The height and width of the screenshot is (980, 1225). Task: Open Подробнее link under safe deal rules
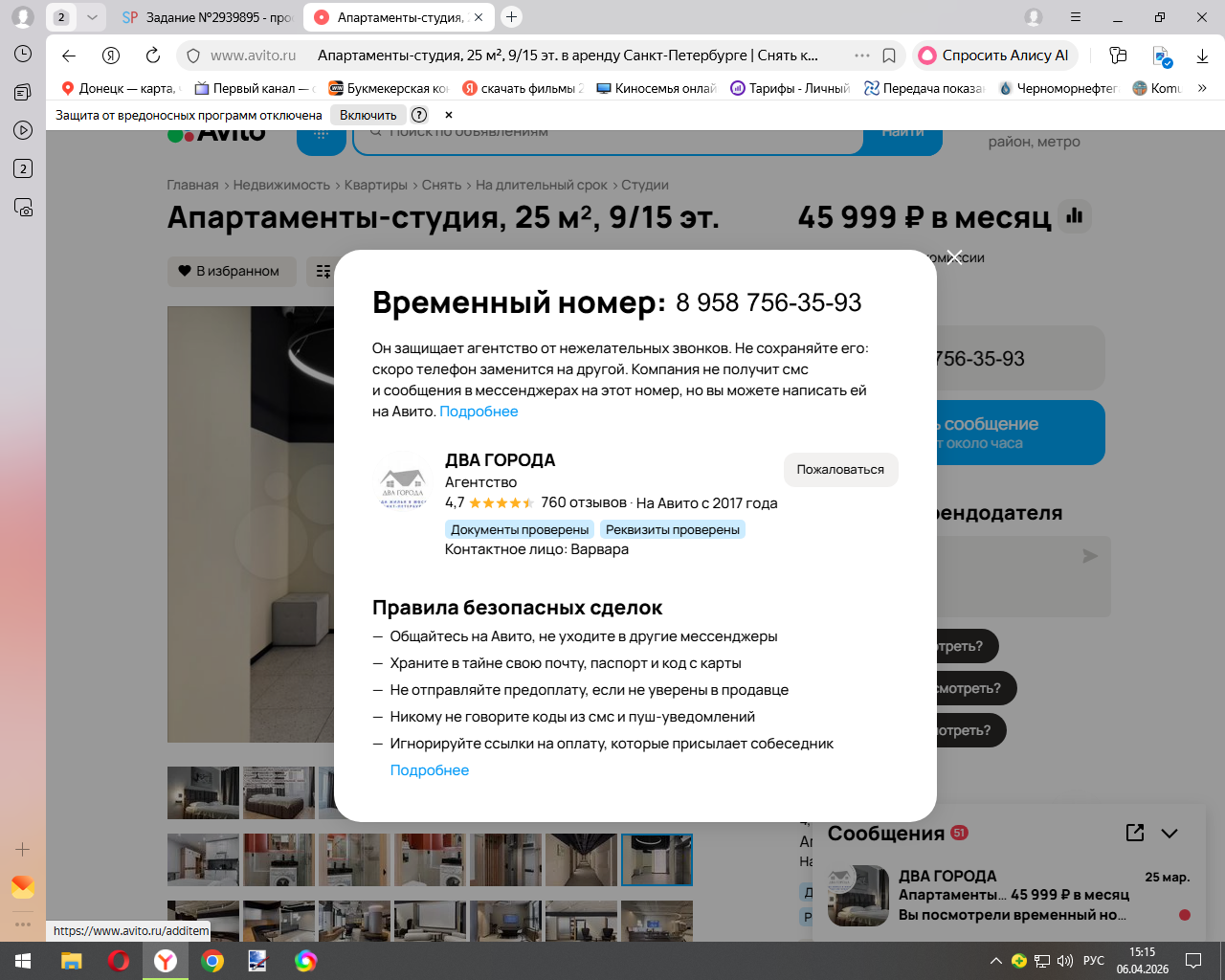430,770
